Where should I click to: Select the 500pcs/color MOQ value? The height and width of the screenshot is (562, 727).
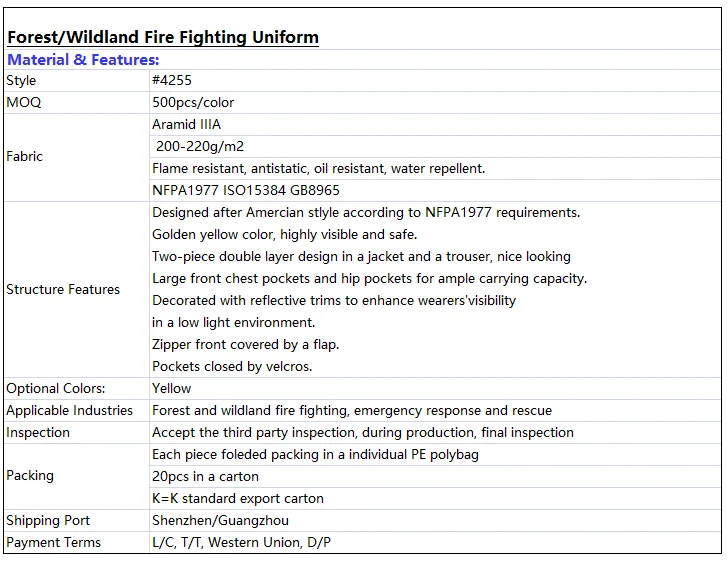(193, 103)
